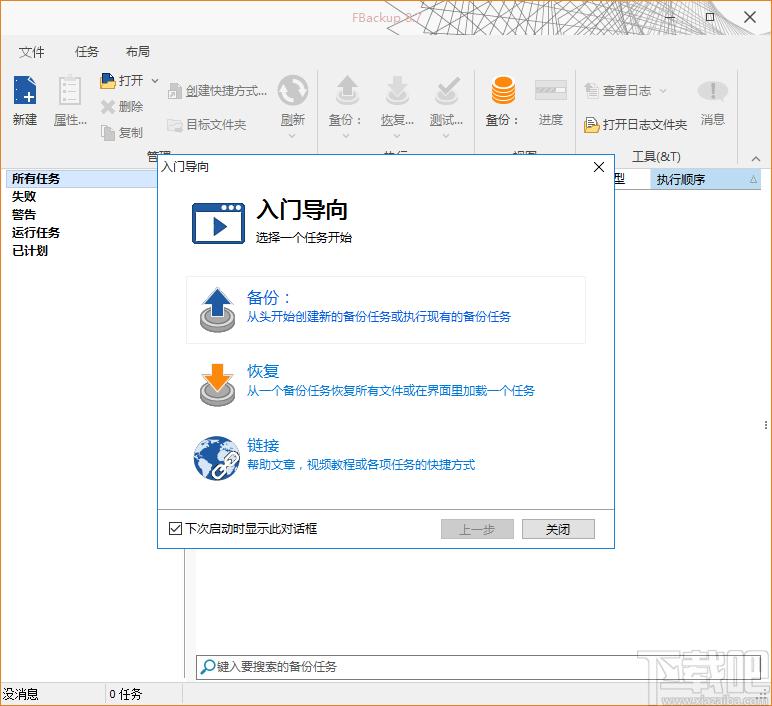The image size is (772, 706).
Task: Collapse the ribbon using the top-right chevron
Action: click(x=755, y=158)
